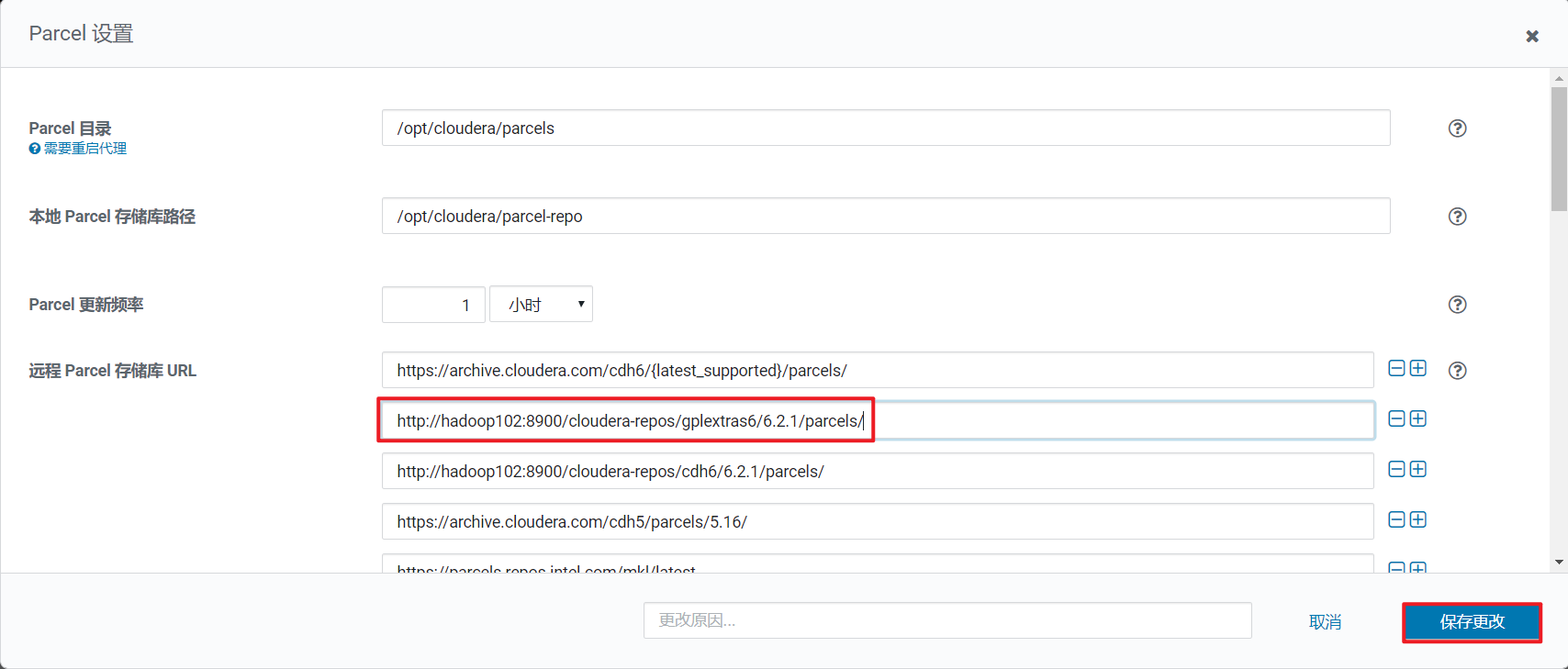Open help for Parcel 目录 setting
1568x669 pixels.
point(1457,128)
